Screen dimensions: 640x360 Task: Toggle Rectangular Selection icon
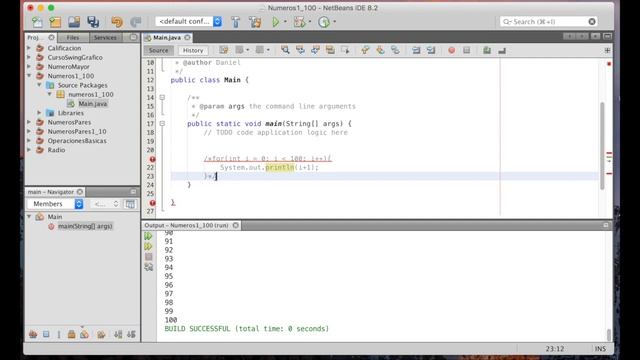point(345,50)
